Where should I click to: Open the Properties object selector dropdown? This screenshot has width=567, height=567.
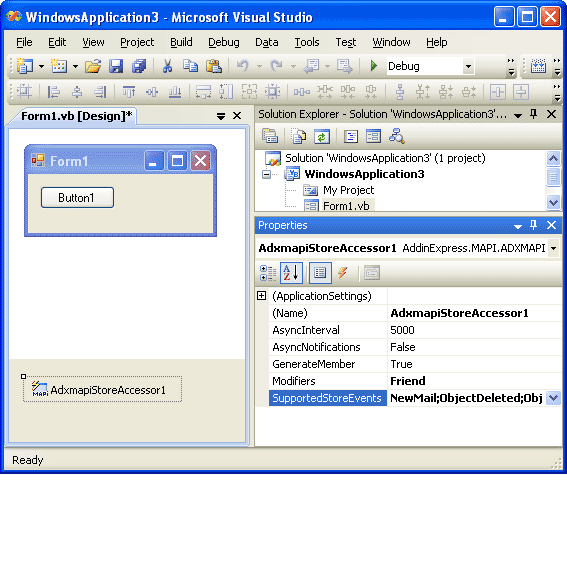pyautogui.click(x=554, y=248)
